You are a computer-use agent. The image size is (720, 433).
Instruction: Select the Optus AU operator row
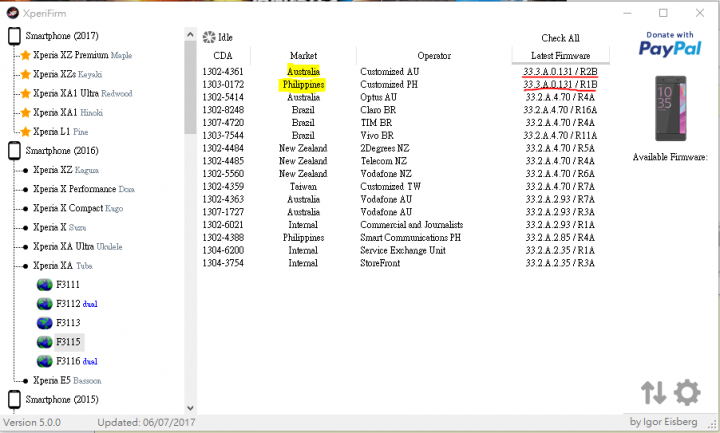(x=406, y=97)
